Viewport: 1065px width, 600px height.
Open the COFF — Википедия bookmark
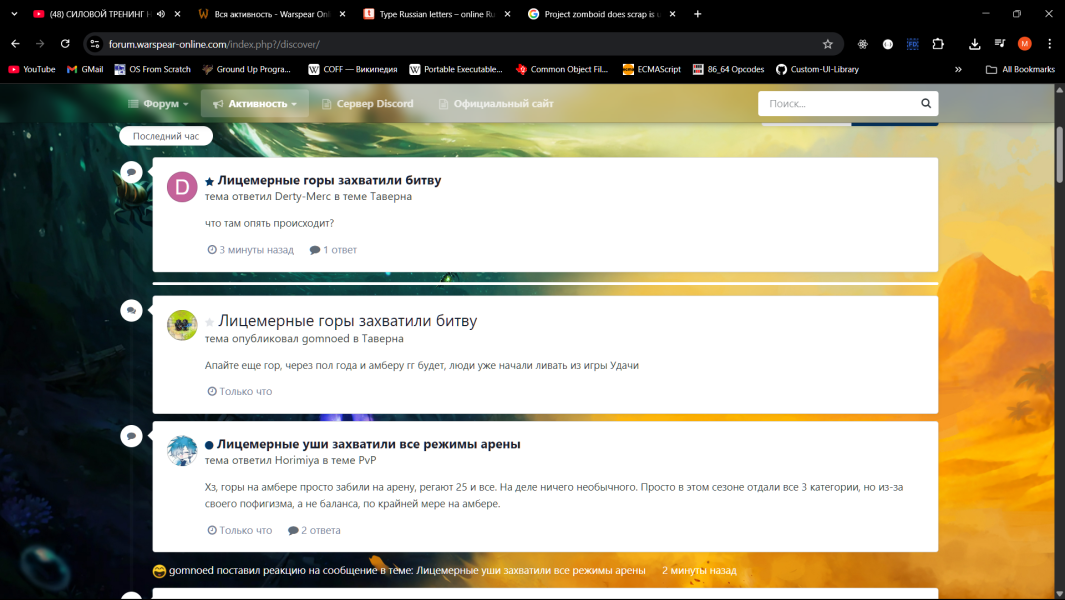pyautogui.click(x=353, y=69)
